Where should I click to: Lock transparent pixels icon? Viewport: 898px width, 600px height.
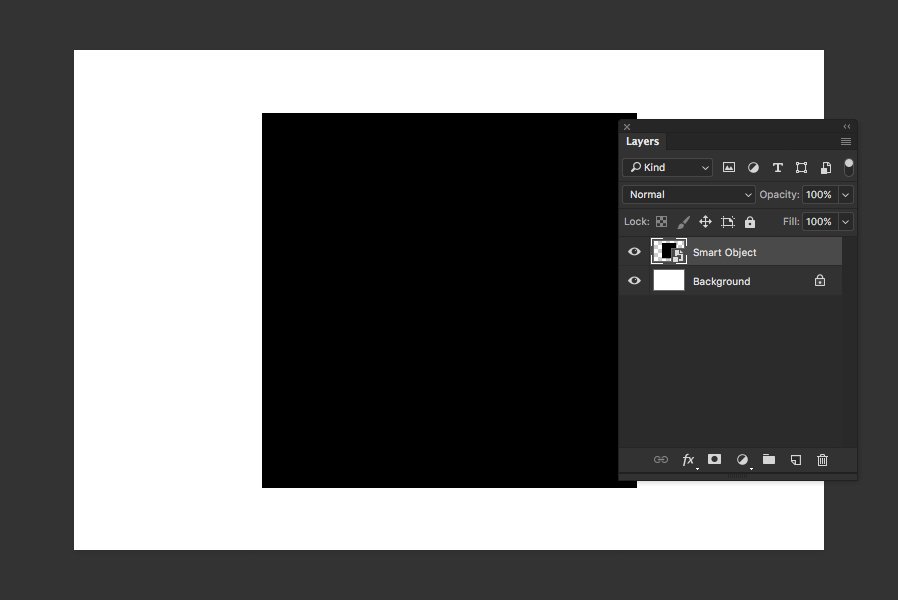[x=661, y=222]
